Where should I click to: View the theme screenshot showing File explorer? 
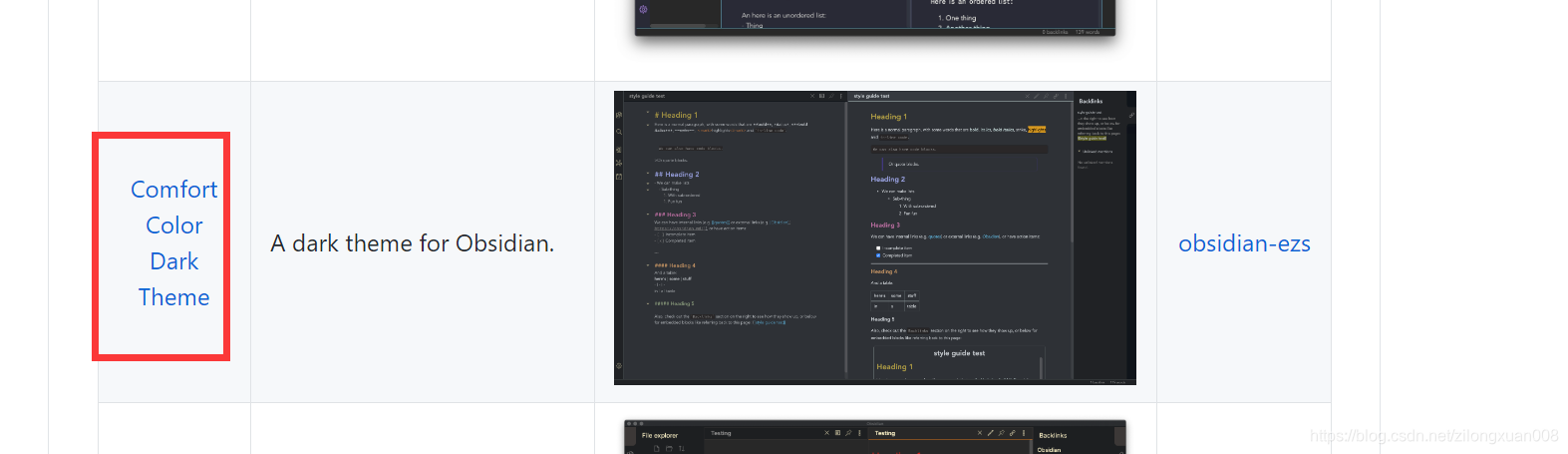coord(875,437)
